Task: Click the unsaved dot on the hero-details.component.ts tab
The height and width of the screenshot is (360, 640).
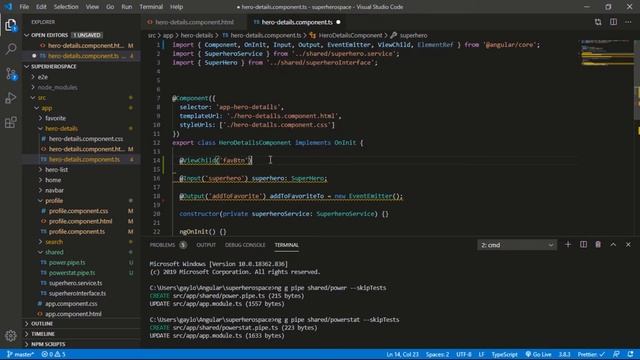Action: pos(338,22)
